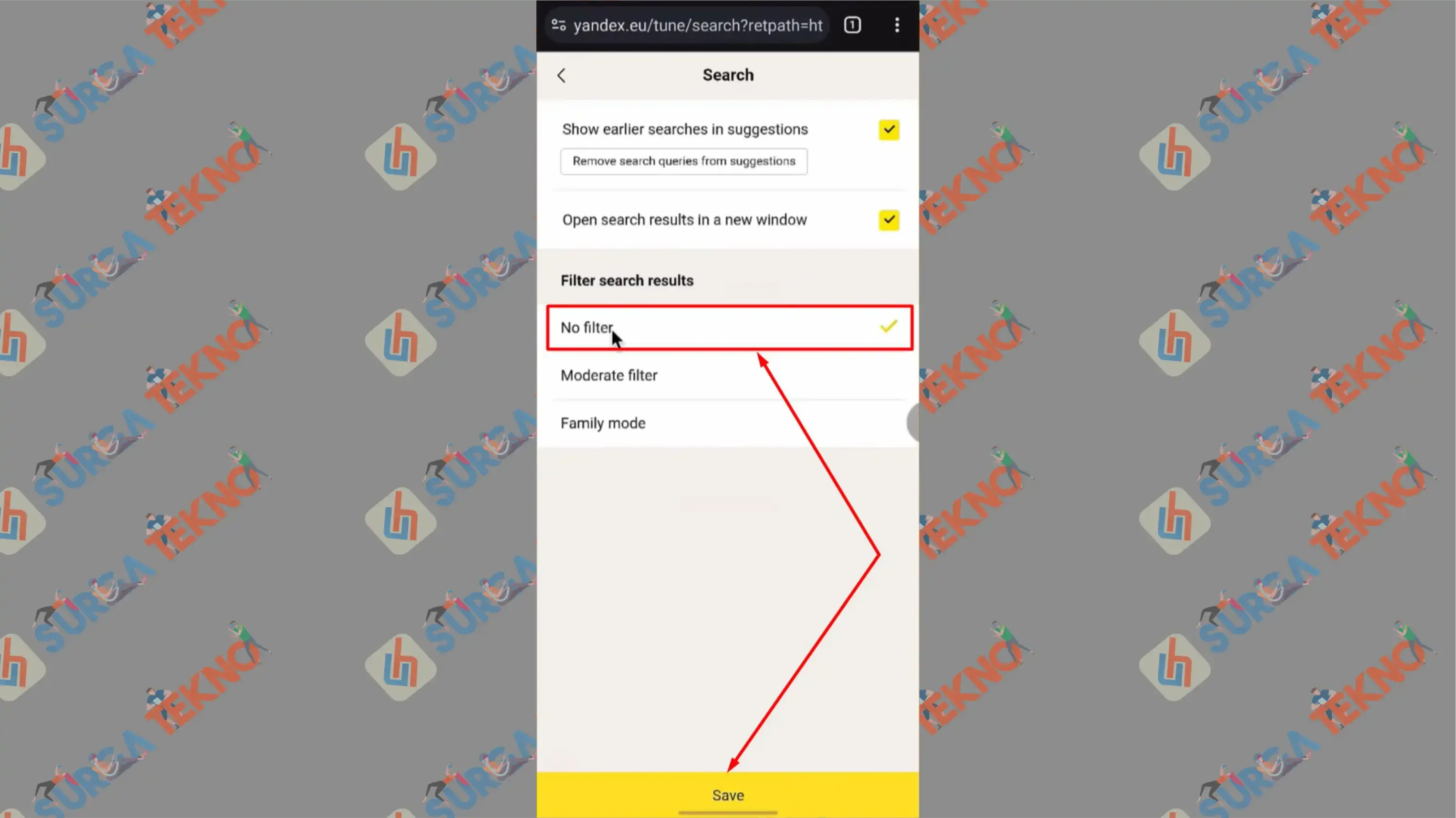This screenshot has width=1456, height=818.
Task: Open browser options menu icon
Action: click(x=897, y=25)
